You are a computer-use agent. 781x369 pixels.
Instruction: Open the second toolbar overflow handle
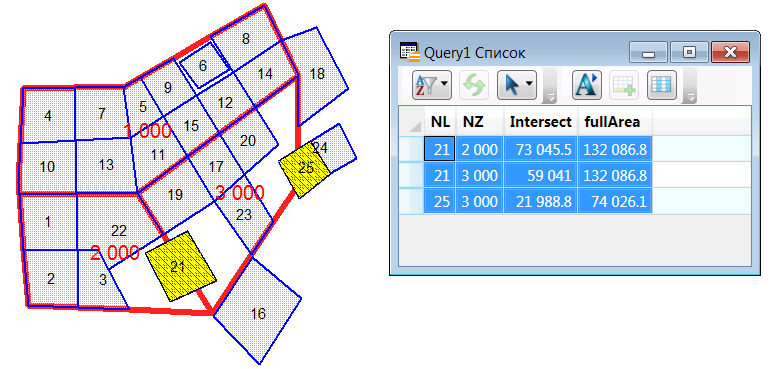click(x=689, y=87)
